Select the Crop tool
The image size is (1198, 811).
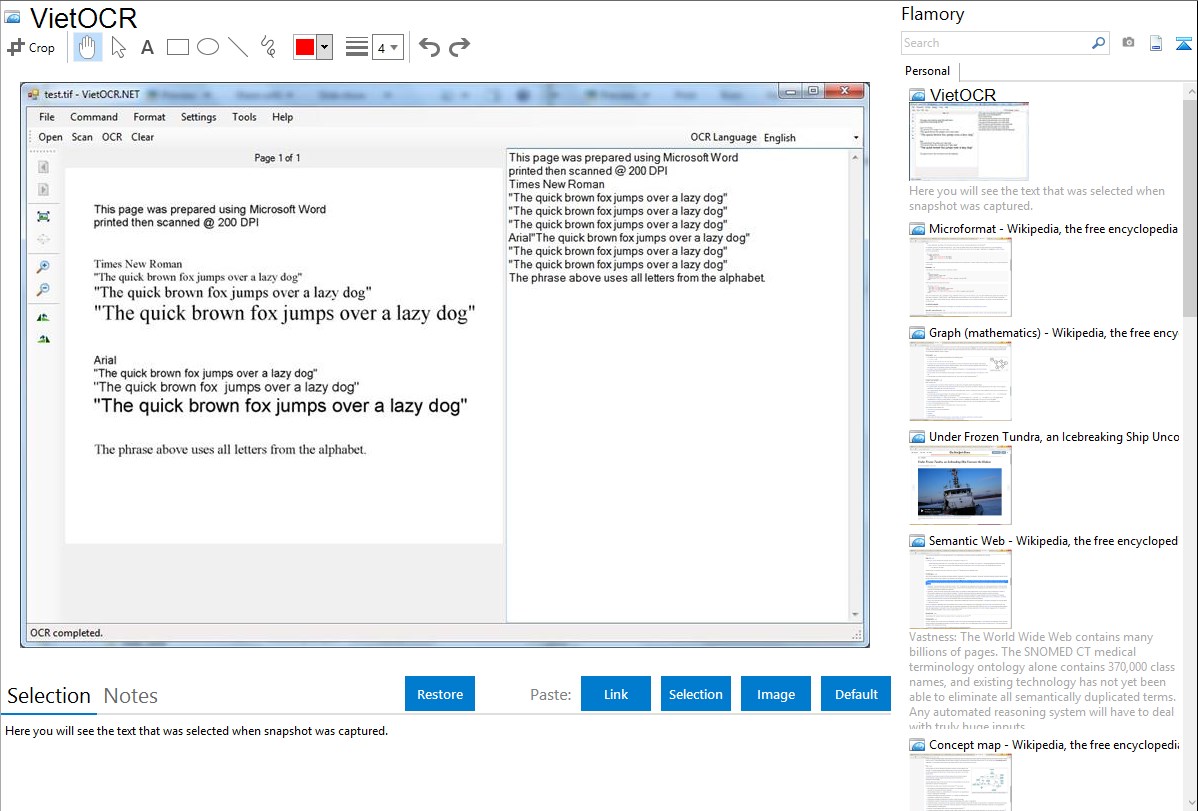pyautogui.click(x=31, y=47)
